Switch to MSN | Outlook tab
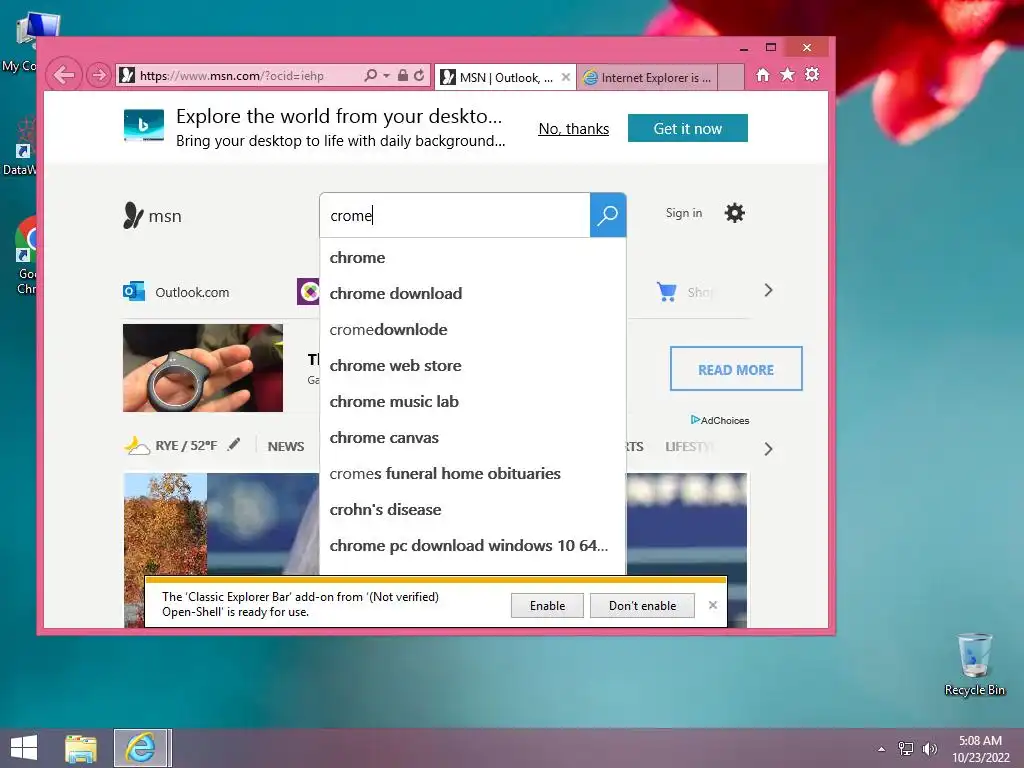The height and width of the screenshot is (768, 1024). (498, 78)
